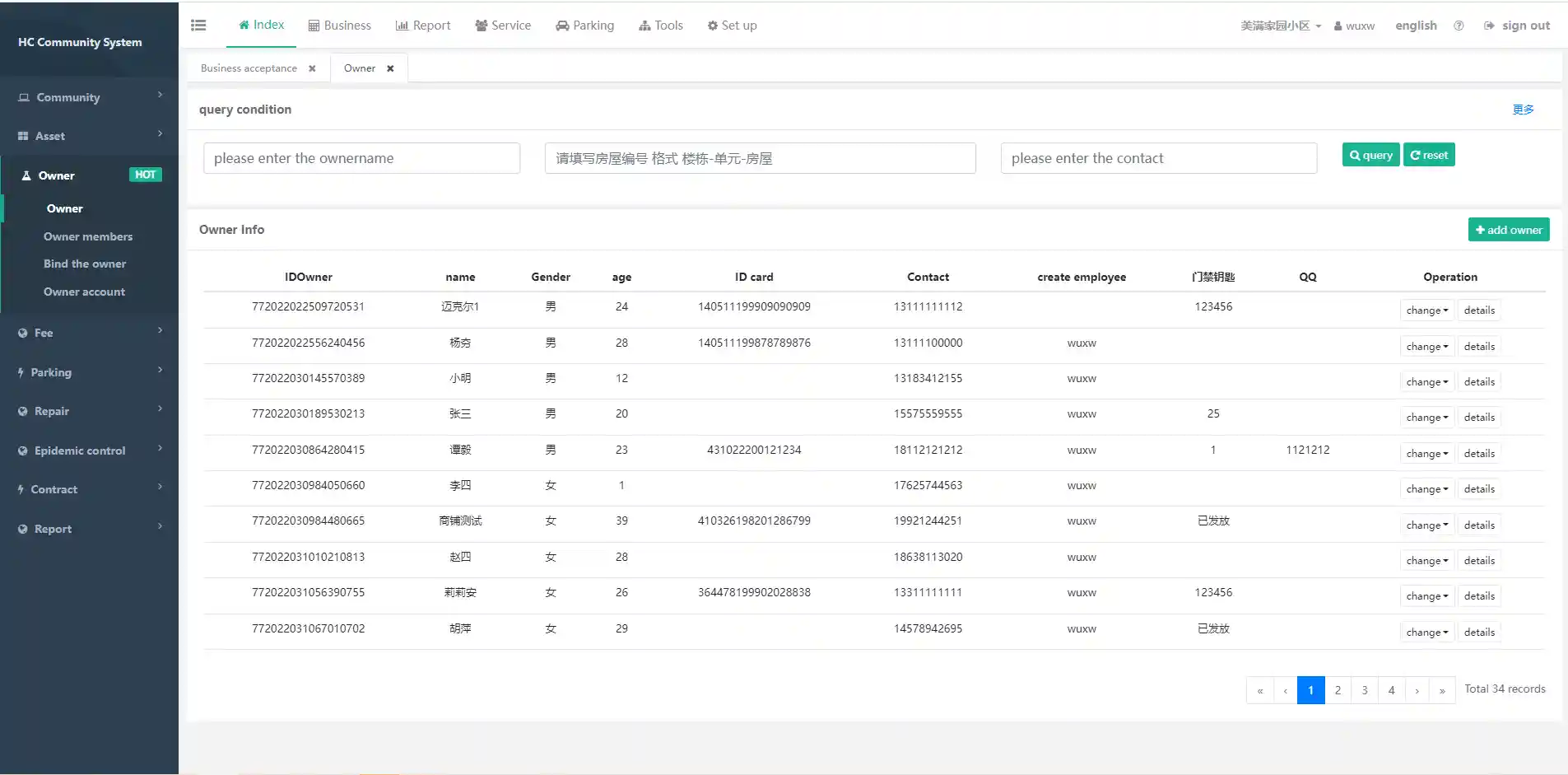Jump to last page double arrow
The width and height of the screenshot is (1568, 775).
tap(1442, 690)
